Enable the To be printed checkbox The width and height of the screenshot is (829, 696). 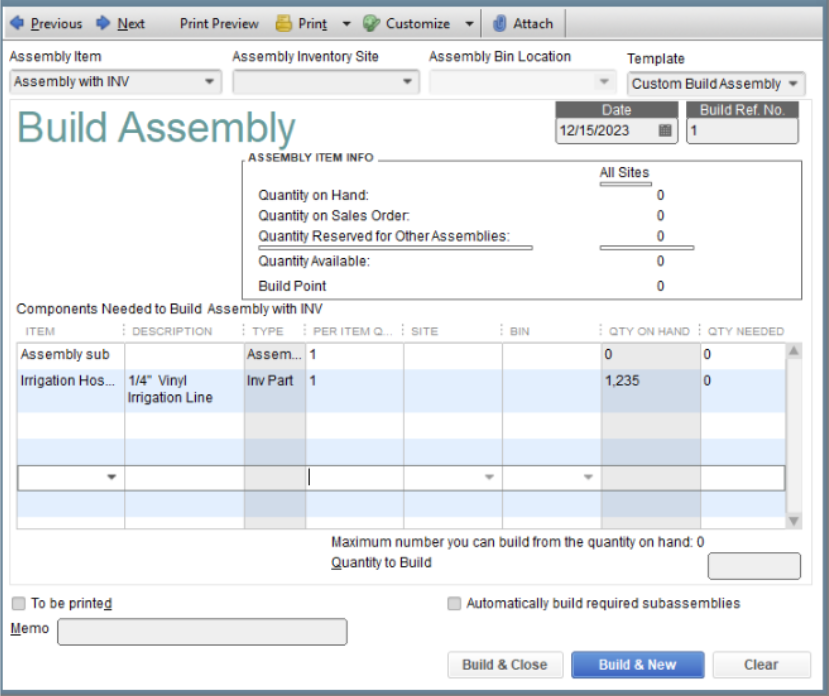[x=16, y=603]
